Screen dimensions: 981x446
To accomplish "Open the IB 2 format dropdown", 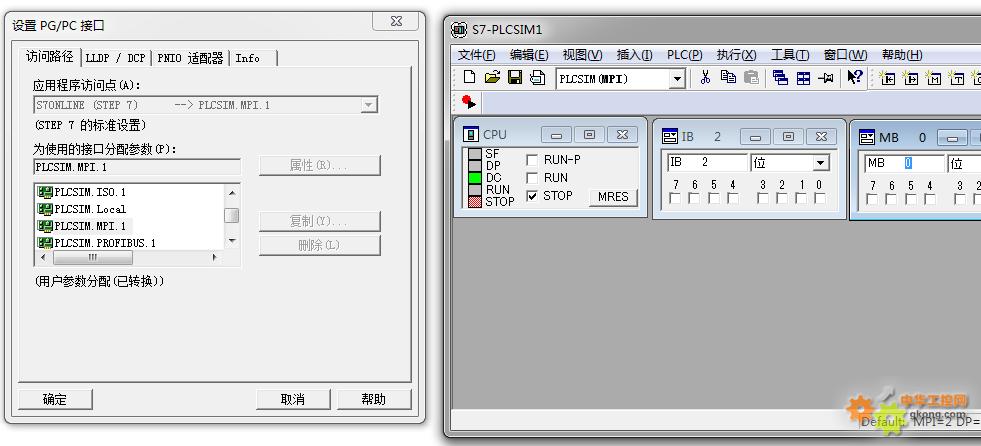I will (x=820, y=163).
